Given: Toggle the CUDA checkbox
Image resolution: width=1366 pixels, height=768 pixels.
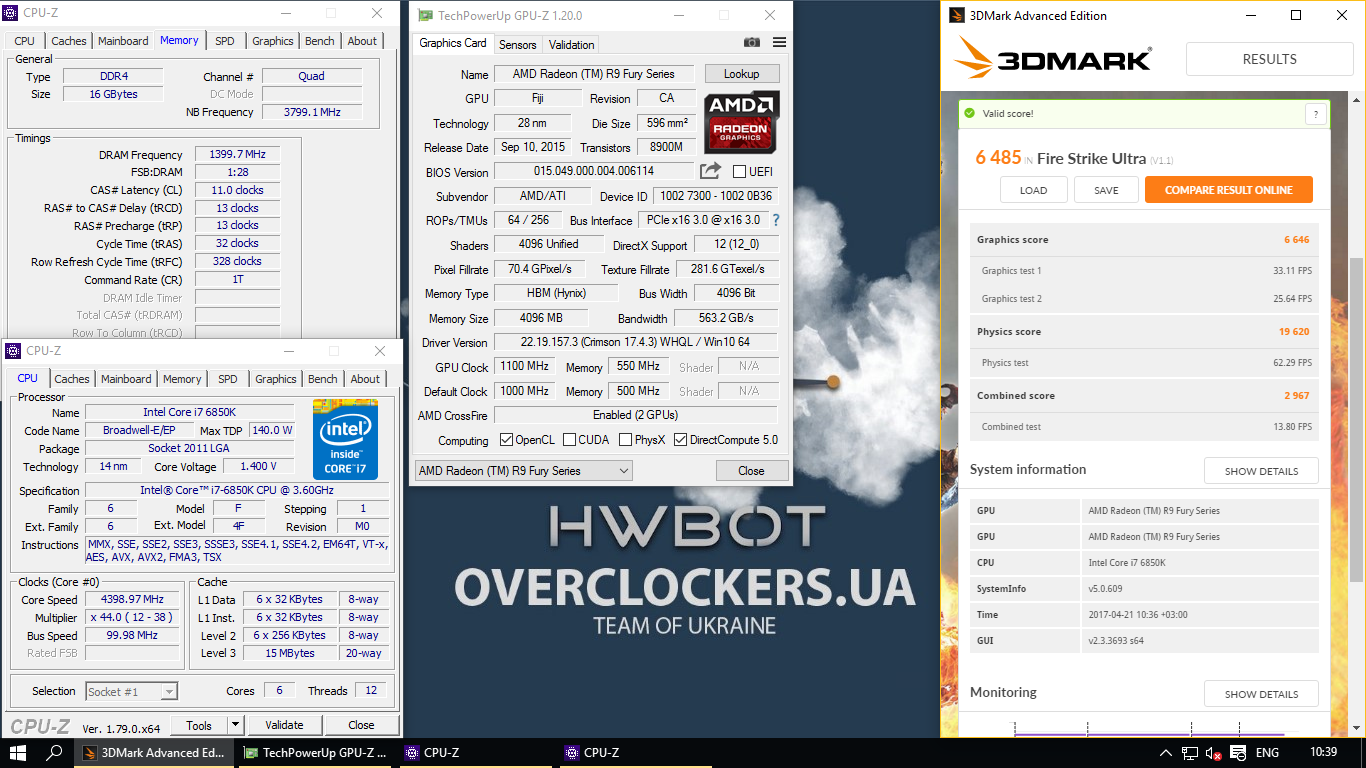Looking at the screenshot, I should point(569,440).
